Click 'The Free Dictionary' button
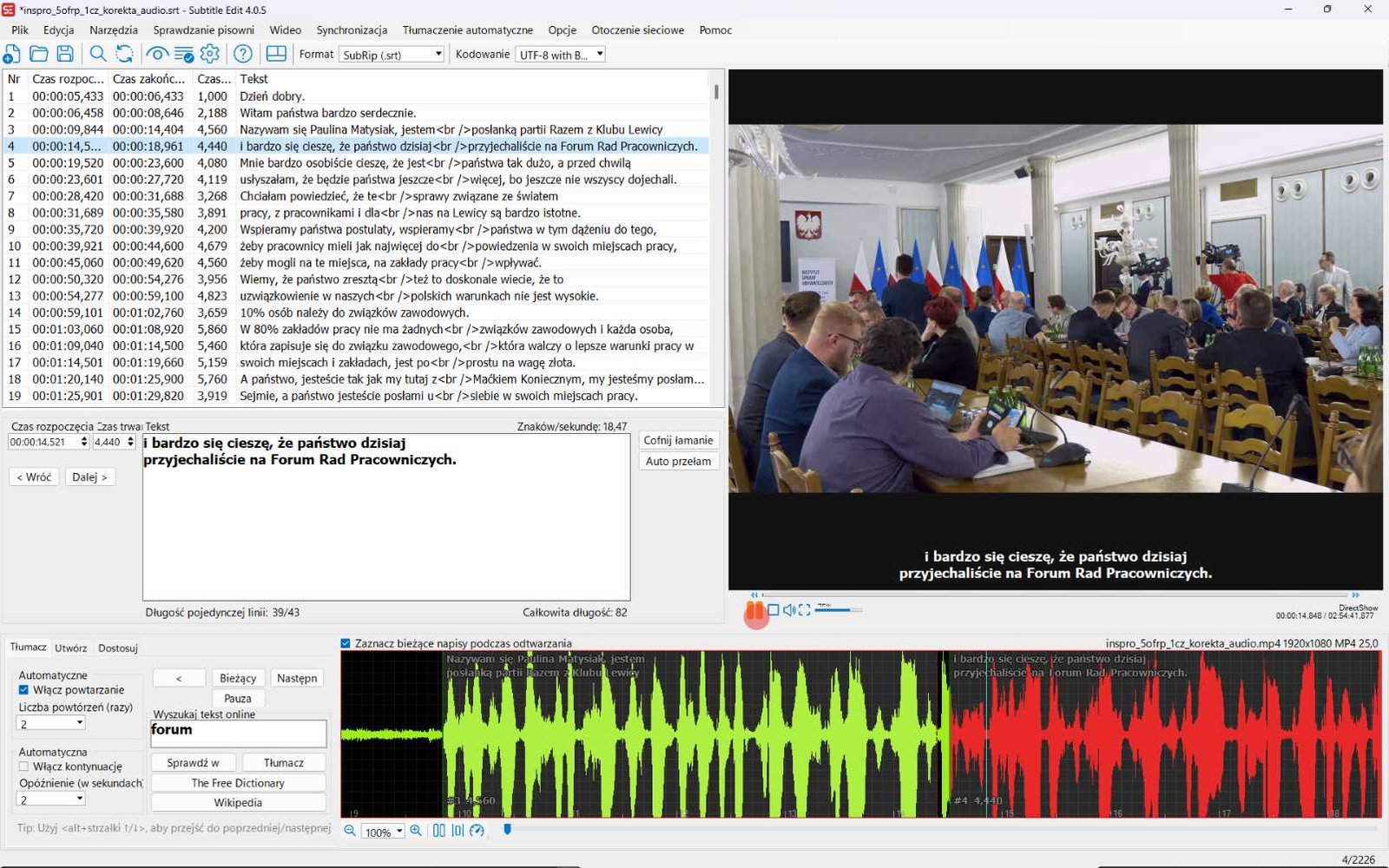Viewport: 1389px width, 868px height. [x=238, y=783]
